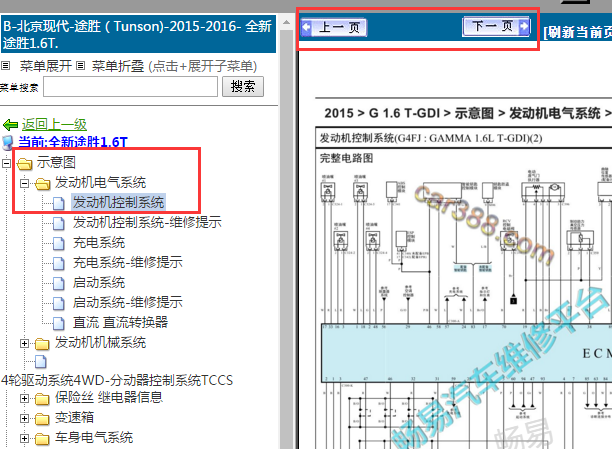Viewport: 612px width, 449px height.
Task: Click the 变速箱 folder label
Action: point(74,418)
